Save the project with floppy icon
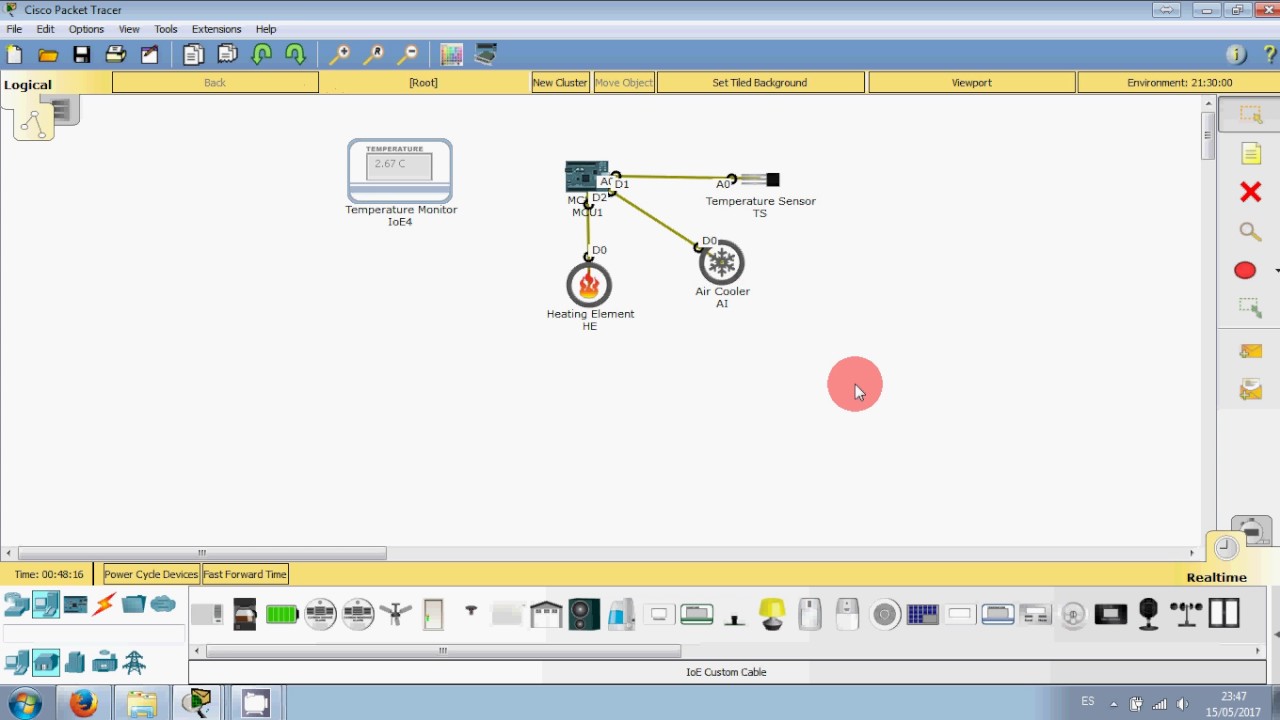The width and height of the screenshot is (1280, 720). pyautogui.click(x=82, y=55)
